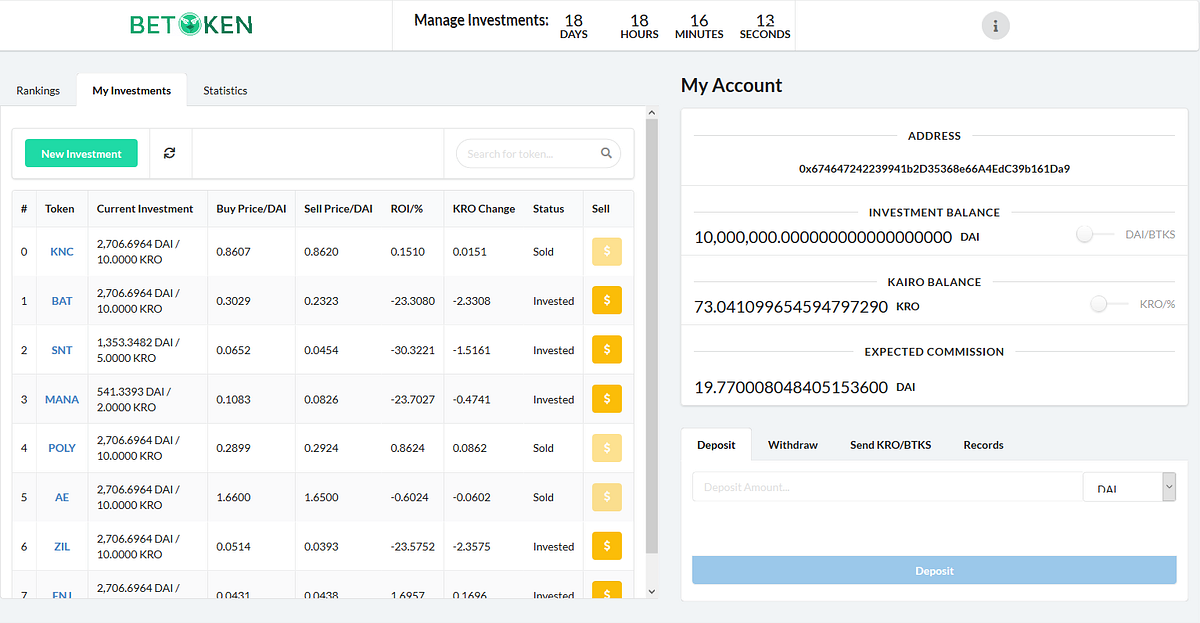Open the DAI deposit currency dropdown
Image resolution: width=1200 pixels, height=623 pixels.
pyautogui.click(x=1129, y=487)
